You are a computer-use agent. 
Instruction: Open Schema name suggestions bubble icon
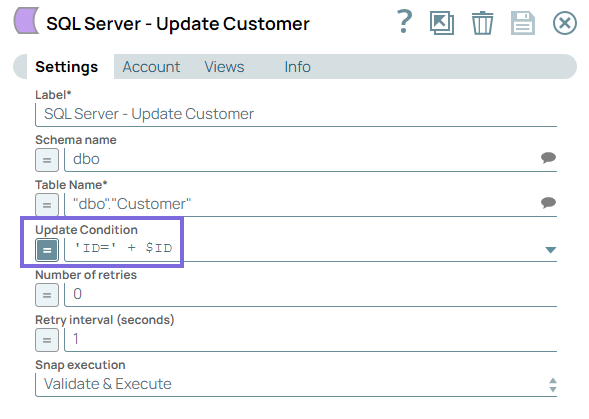(548, 157)
